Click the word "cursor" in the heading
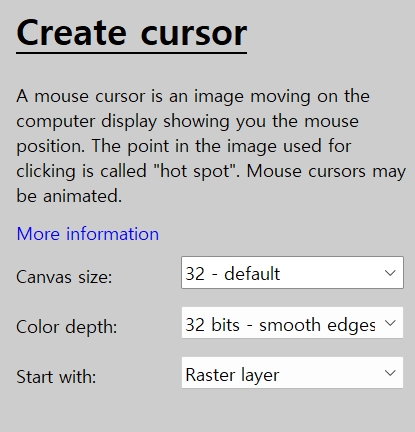This screenshot has width=415, height=432. (x=194, y=34)
